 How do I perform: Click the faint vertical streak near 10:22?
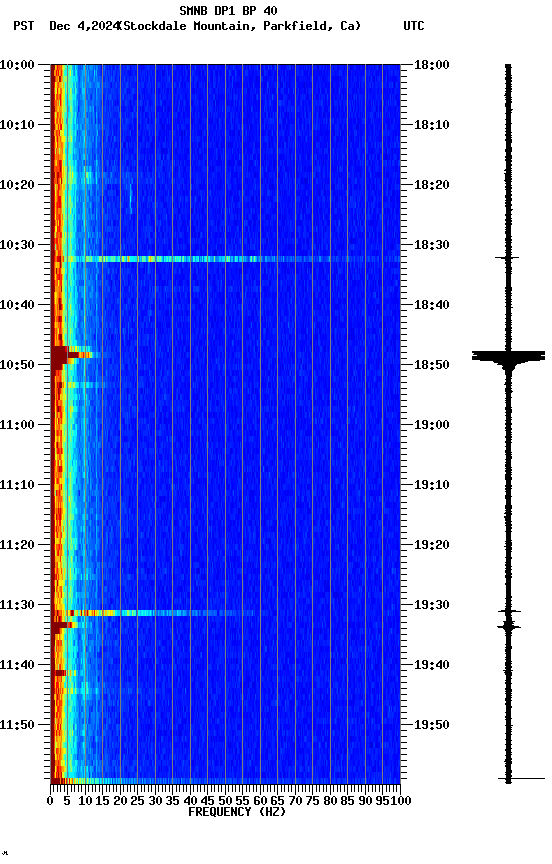(131, 199)
